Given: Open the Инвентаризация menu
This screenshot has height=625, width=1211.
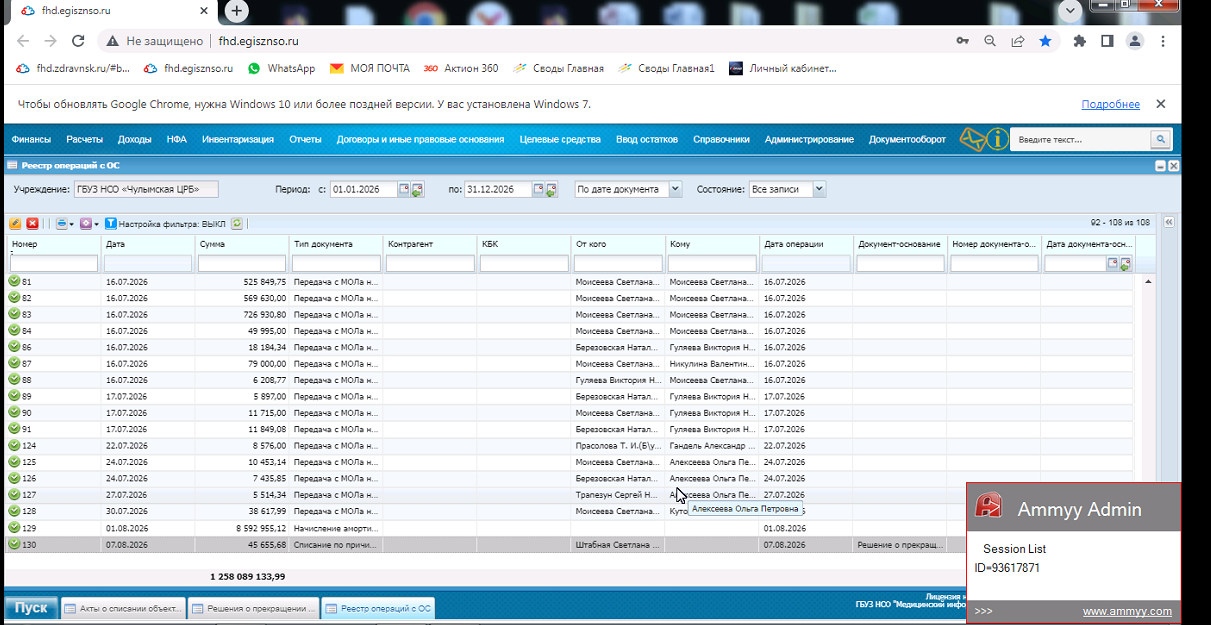Looking at the screenshot, I should [238, 139].
